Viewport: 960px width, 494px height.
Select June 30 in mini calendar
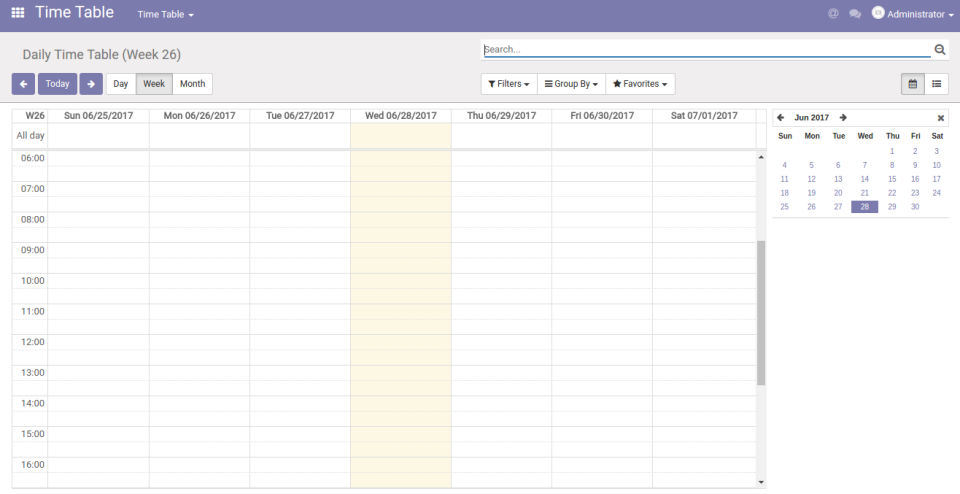[915, 207]
